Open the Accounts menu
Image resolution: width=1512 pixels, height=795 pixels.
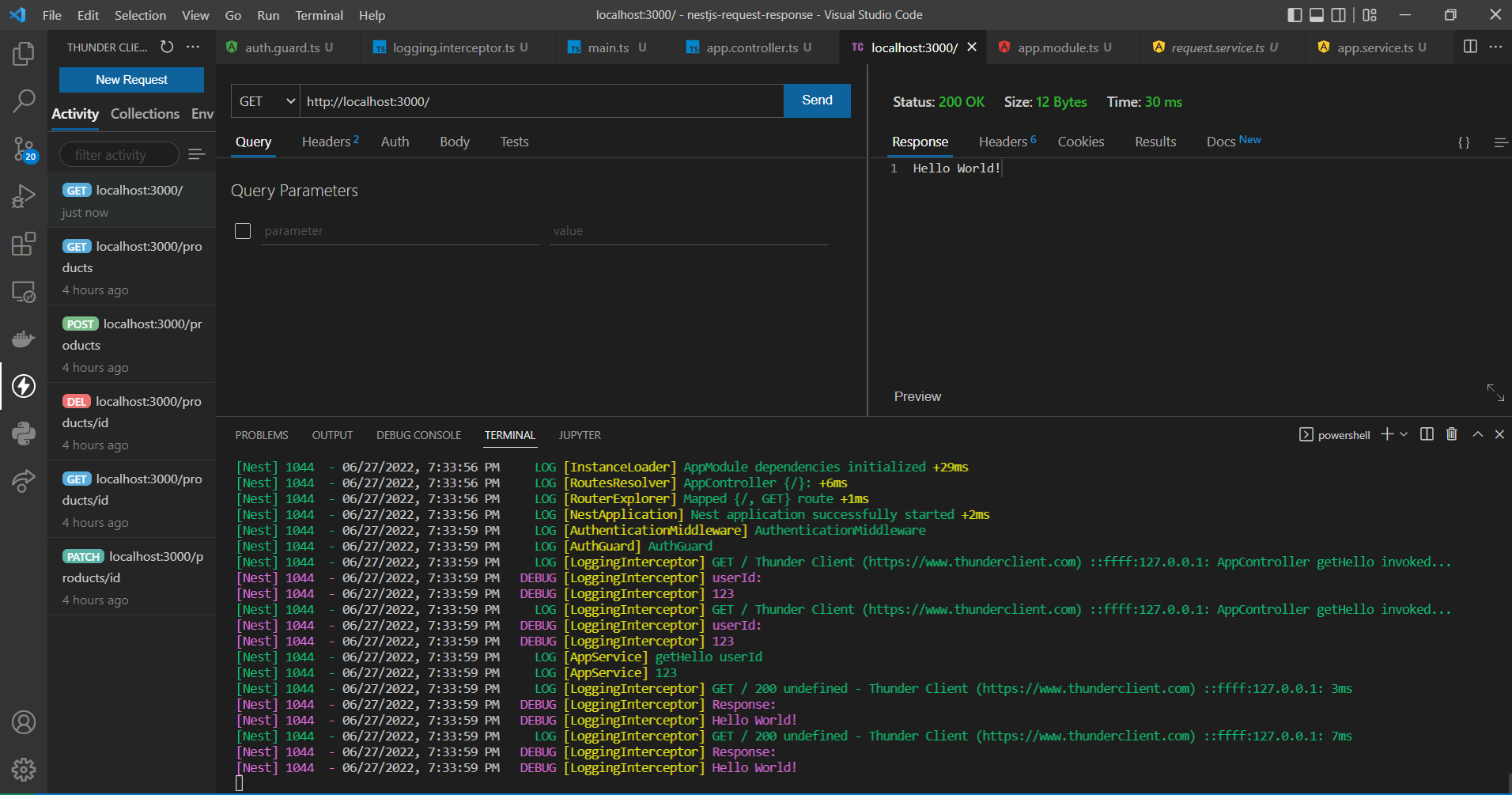click(24, 722)
